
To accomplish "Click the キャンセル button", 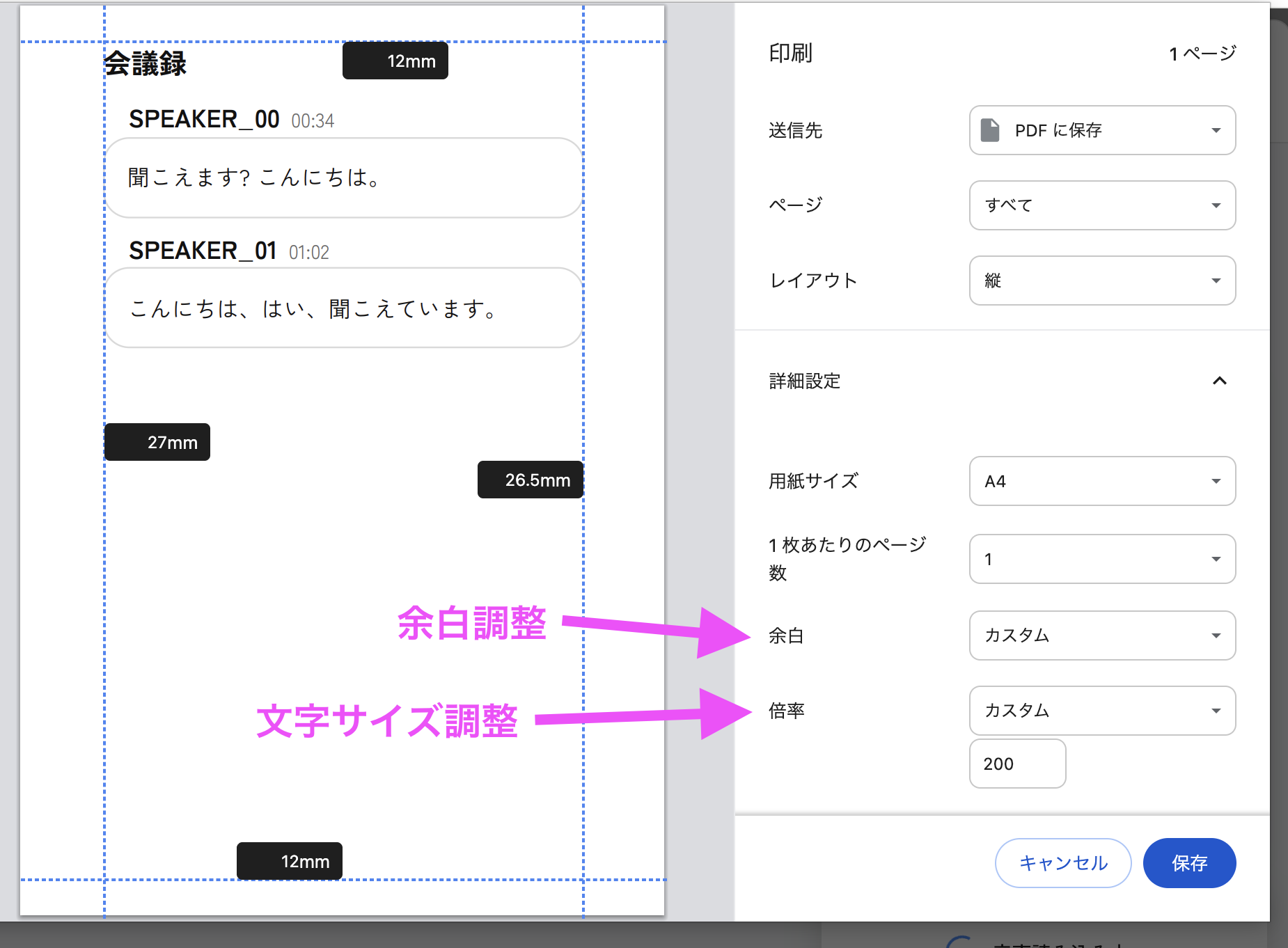I will [x=1063, y=863].
